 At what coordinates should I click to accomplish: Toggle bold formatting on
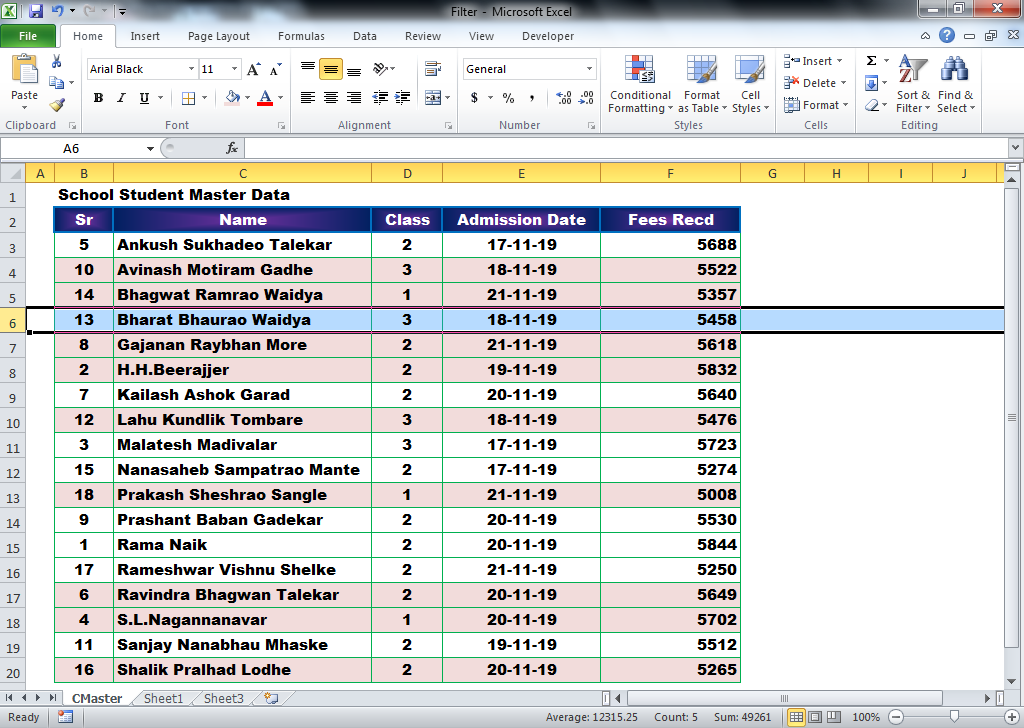(x=98, y=99)
